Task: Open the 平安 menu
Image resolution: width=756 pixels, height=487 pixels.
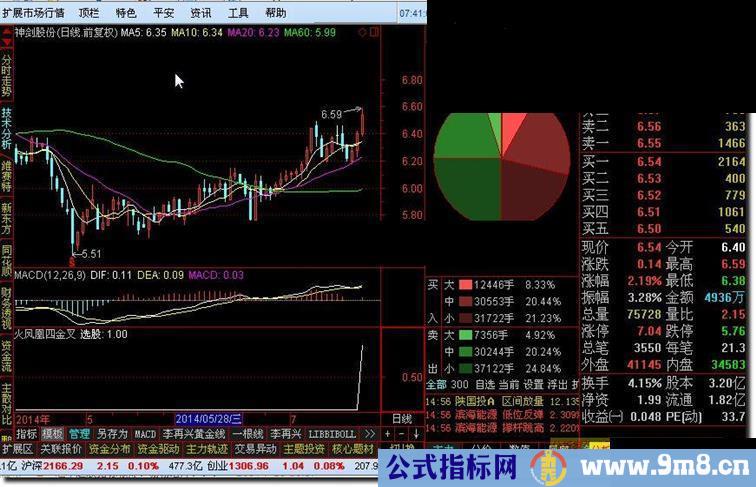Action: pyautogui.click(x=163, y=13)
